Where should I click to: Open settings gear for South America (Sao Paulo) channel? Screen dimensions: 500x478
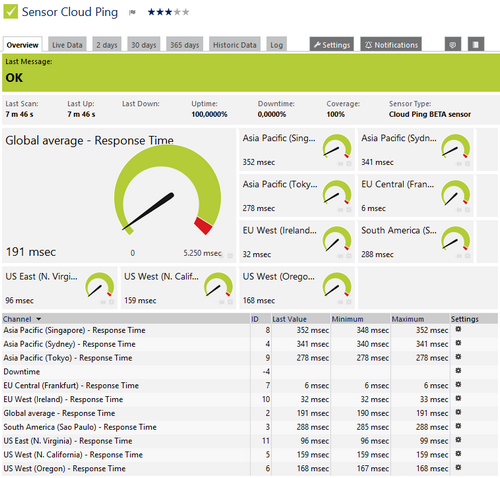pos(458,426)
